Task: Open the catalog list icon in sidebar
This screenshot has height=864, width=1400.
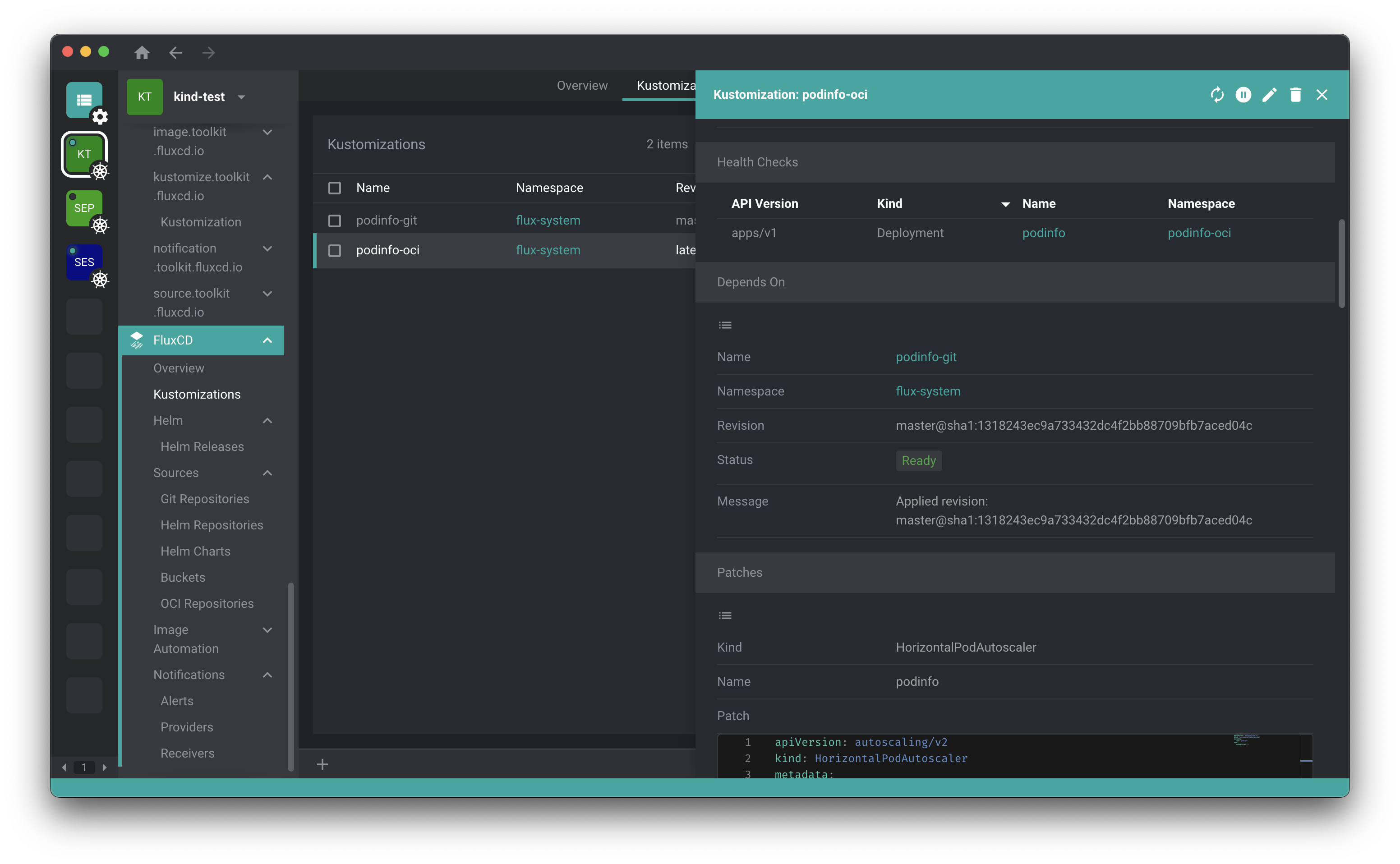Action: [x=84, y=101]
